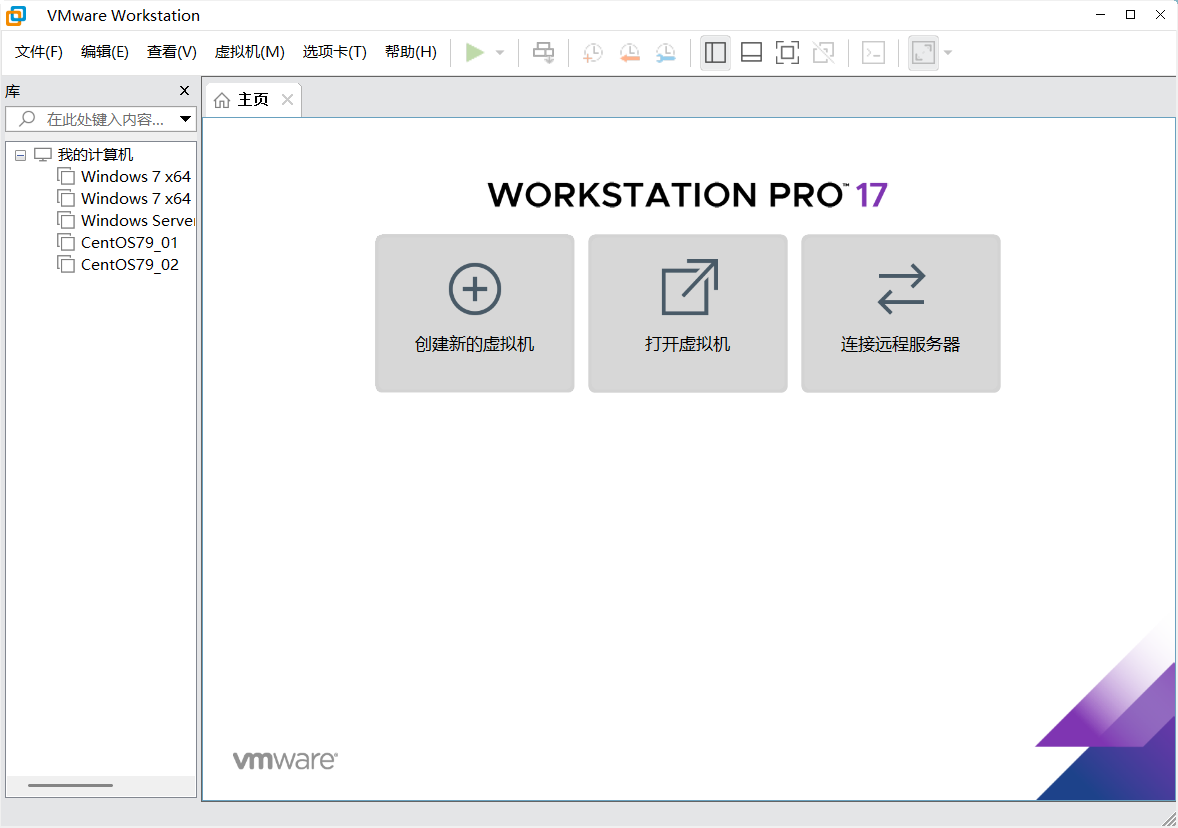Click the magnifier icon in library search
The image size is (1178, 828).
coord(27,119)
